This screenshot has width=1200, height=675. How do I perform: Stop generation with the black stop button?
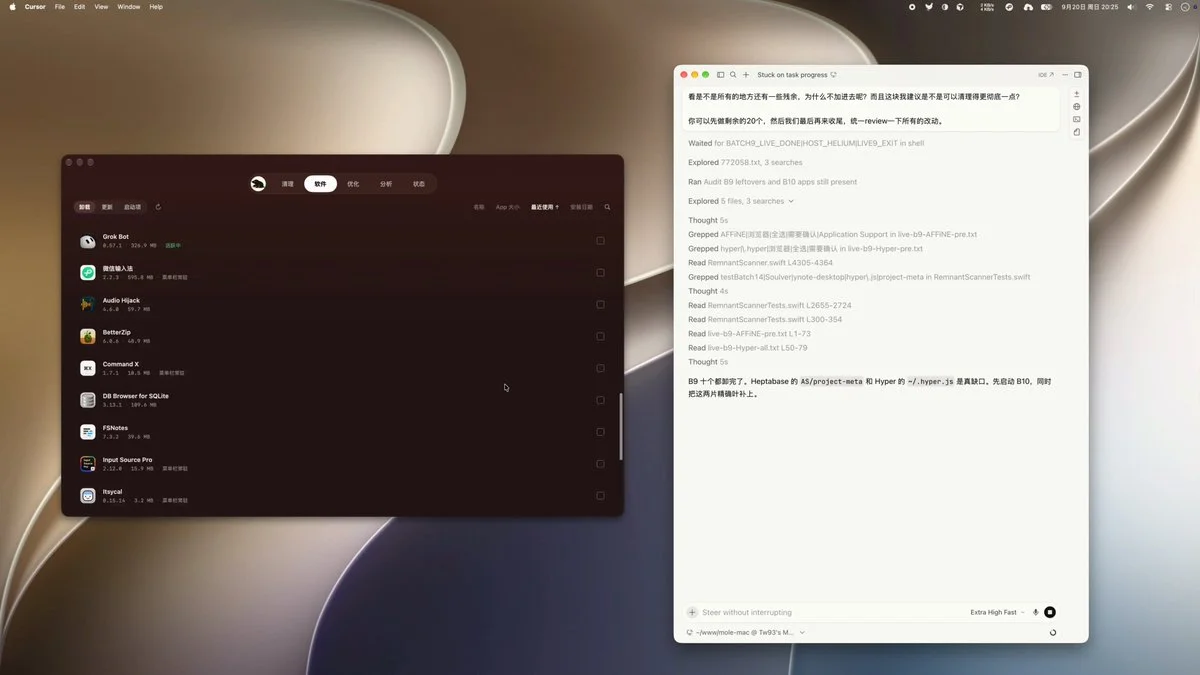click(x=1050, y=612)
